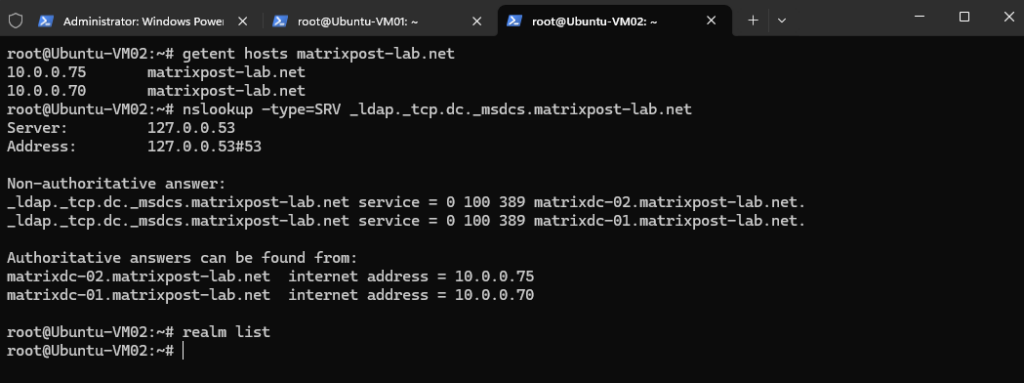Click the terminal icon on the Ubuntu-VM02 tab
The height and width of the screenshot is (383, 1024).
pos(515,21)
